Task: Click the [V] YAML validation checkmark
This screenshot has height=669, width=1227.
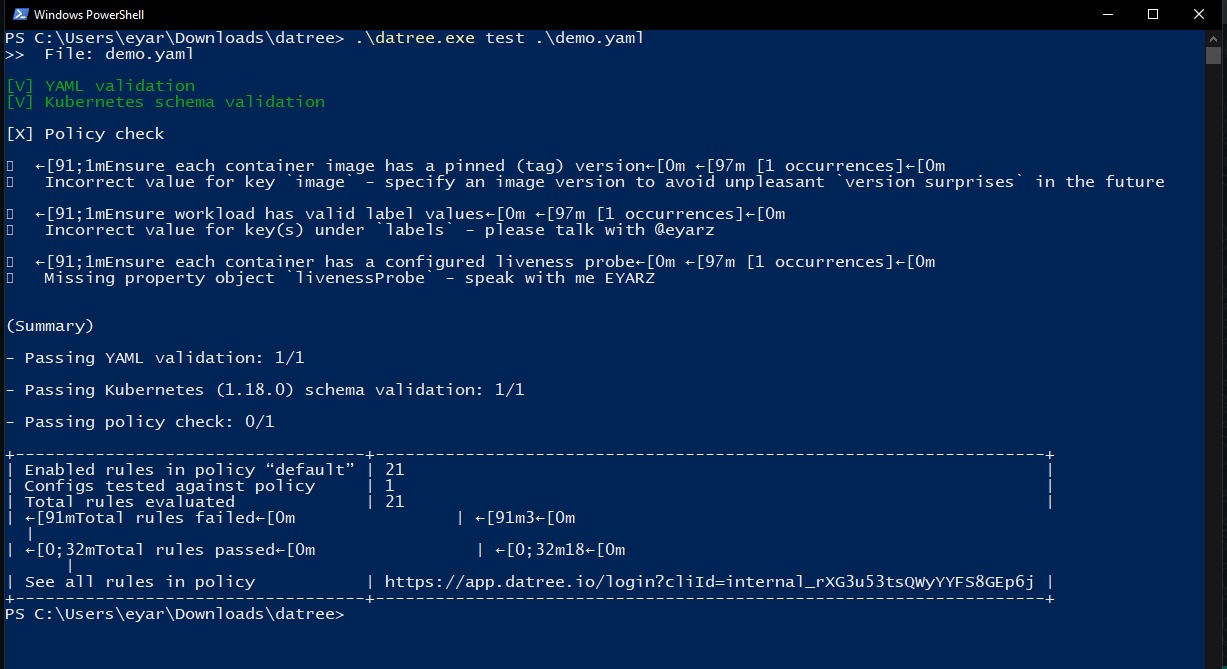Action: [x=19, y=85]
